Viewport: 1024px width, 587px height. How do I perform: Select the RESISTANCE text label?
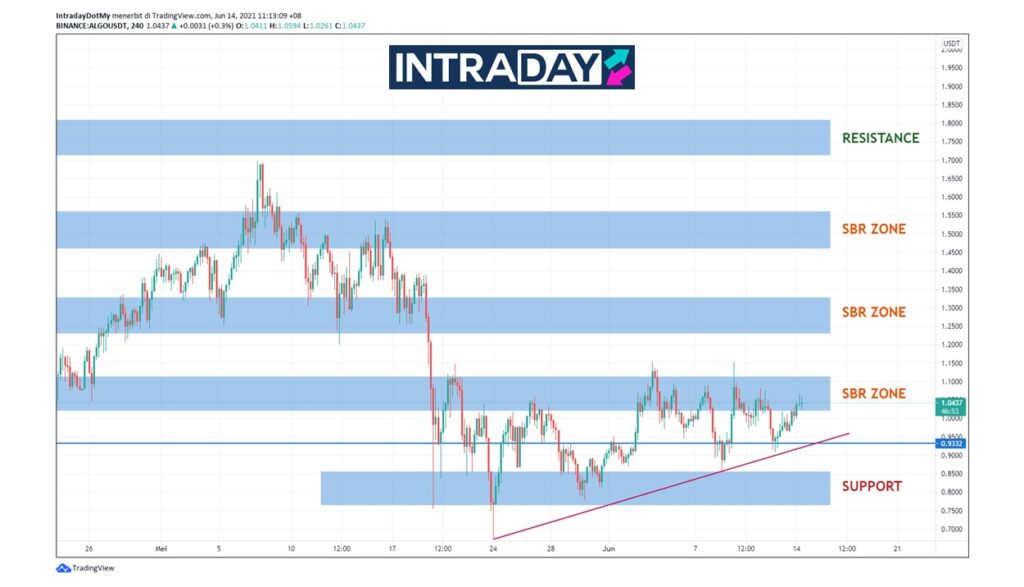click(x=880, y=138)
